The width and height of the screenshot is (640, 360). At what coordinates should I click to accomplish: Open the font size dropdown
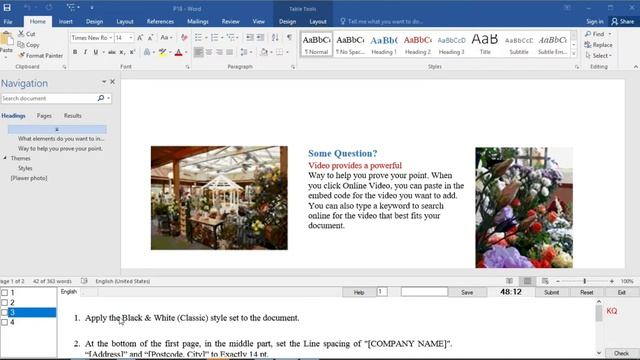131,38
